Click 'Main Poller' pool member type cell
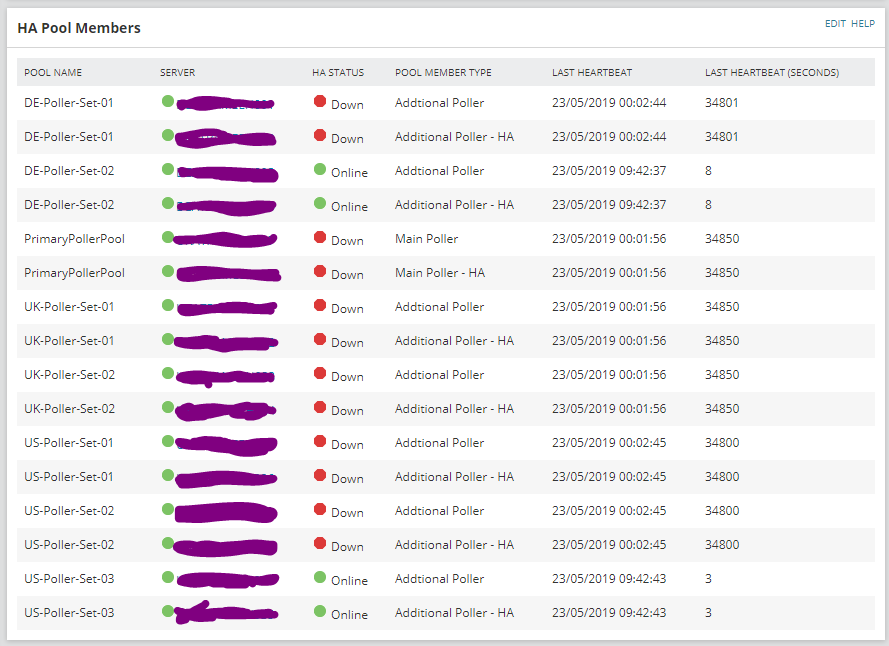889x646 pixels. click(426, 239)
